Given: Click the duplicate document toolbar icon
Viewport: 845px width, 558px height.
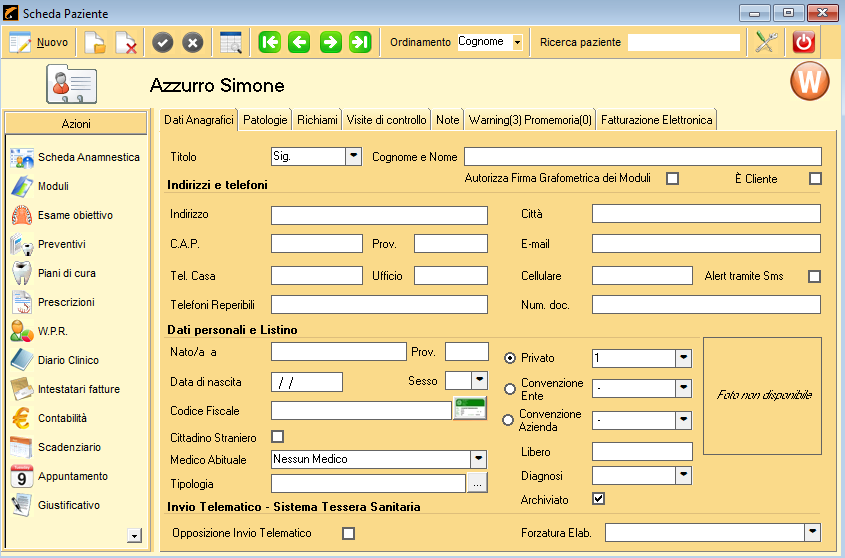Looking at the screenshot, I should [95, 43].
